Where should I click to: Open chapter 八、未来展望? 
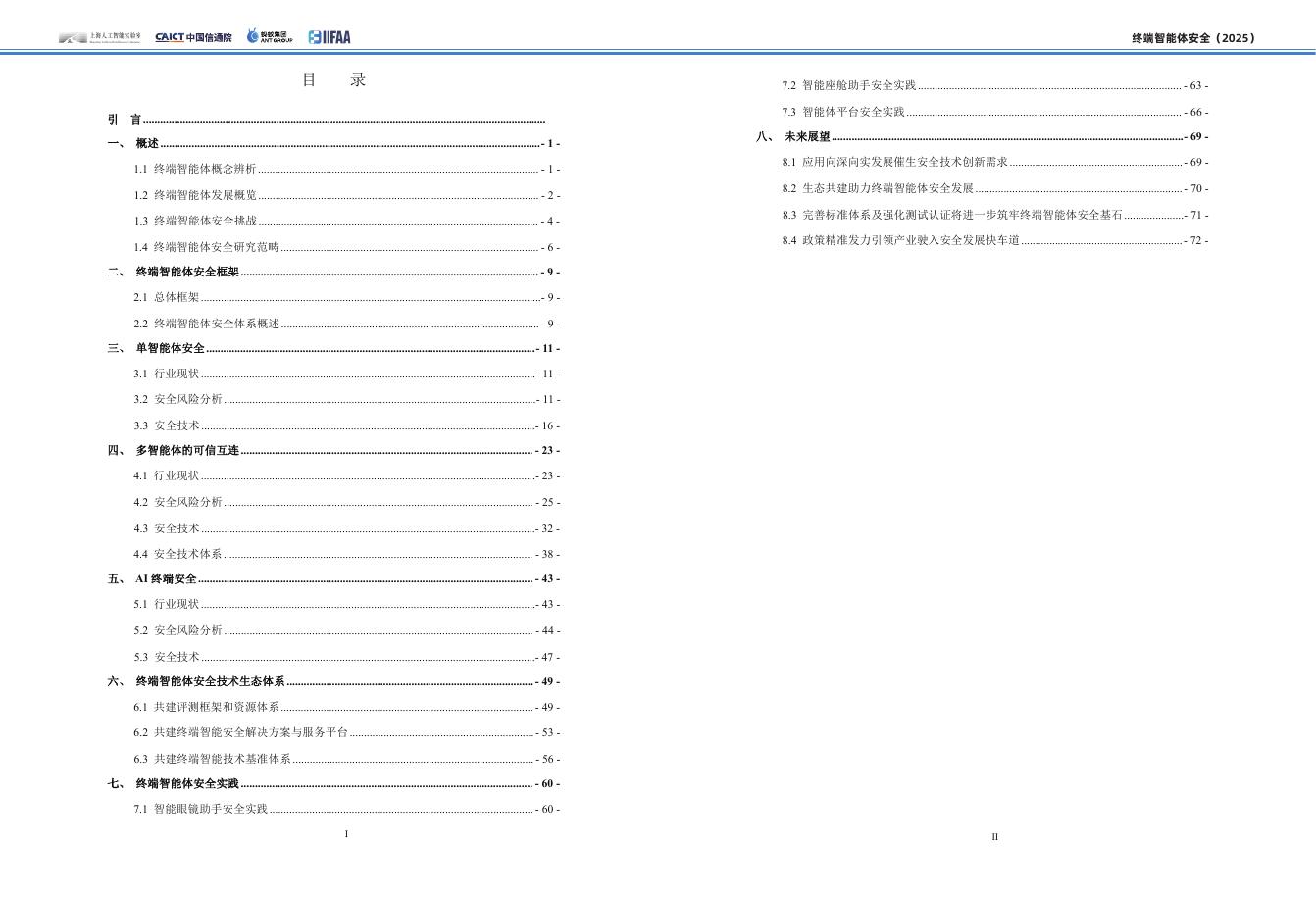point(983,136)
